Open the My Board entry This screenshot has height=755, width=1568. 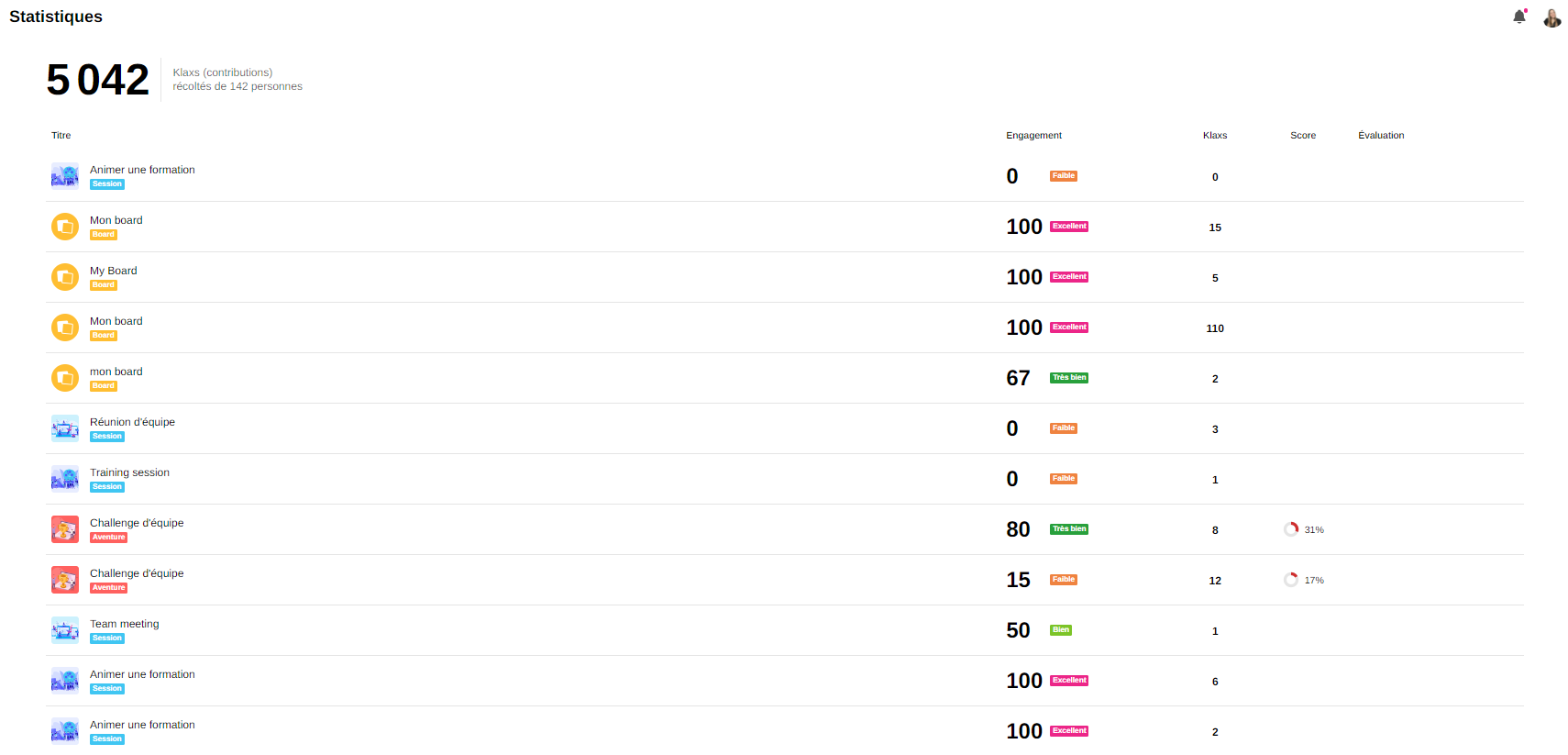pyautogui.click(x=114, y=271)
